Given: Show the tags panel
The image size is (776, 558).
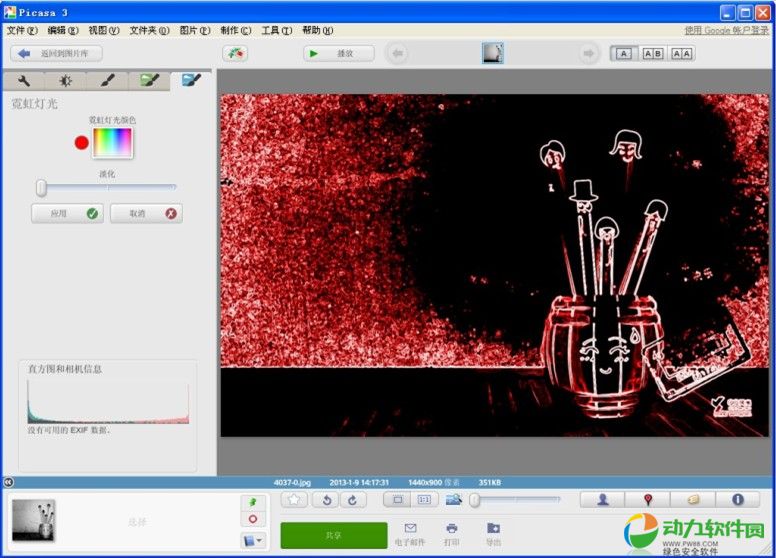Looking at the screenshot, I should [x=693, y=499].
